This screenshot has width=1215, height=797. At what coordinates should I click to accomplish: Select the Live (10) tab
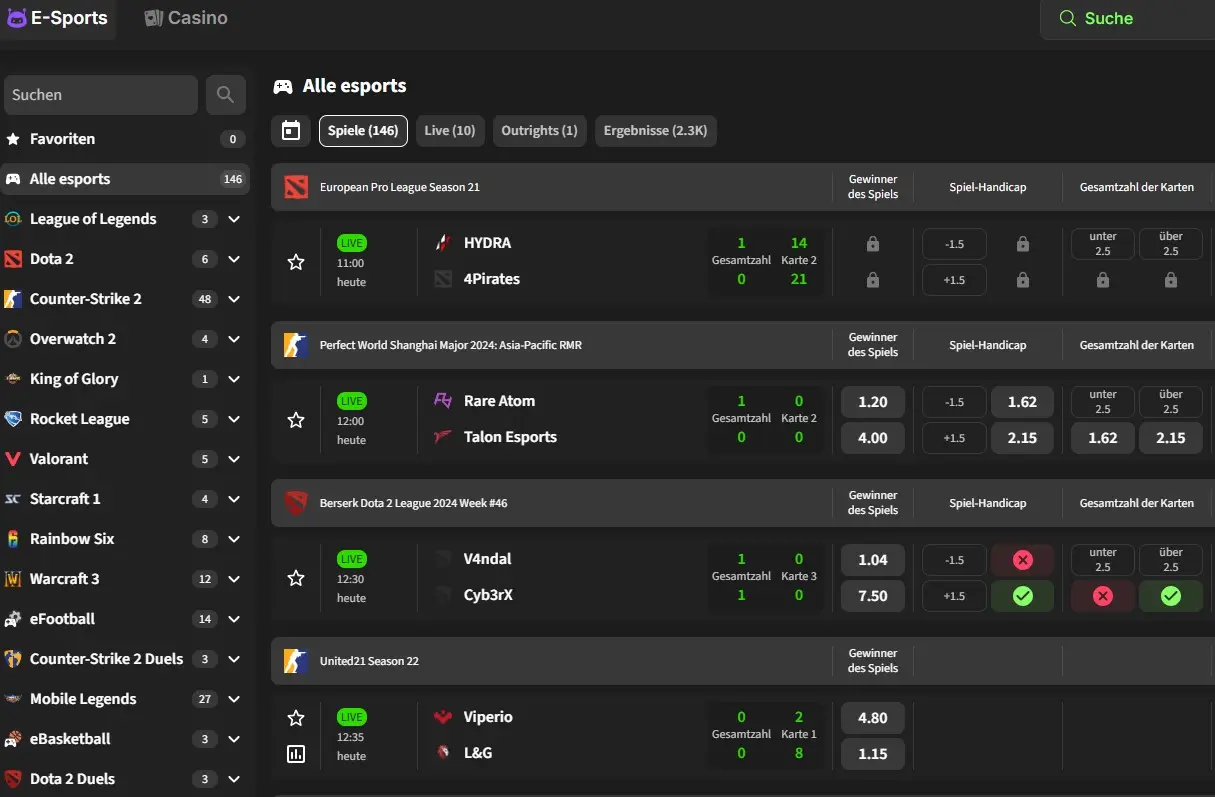tap(450, 131)
